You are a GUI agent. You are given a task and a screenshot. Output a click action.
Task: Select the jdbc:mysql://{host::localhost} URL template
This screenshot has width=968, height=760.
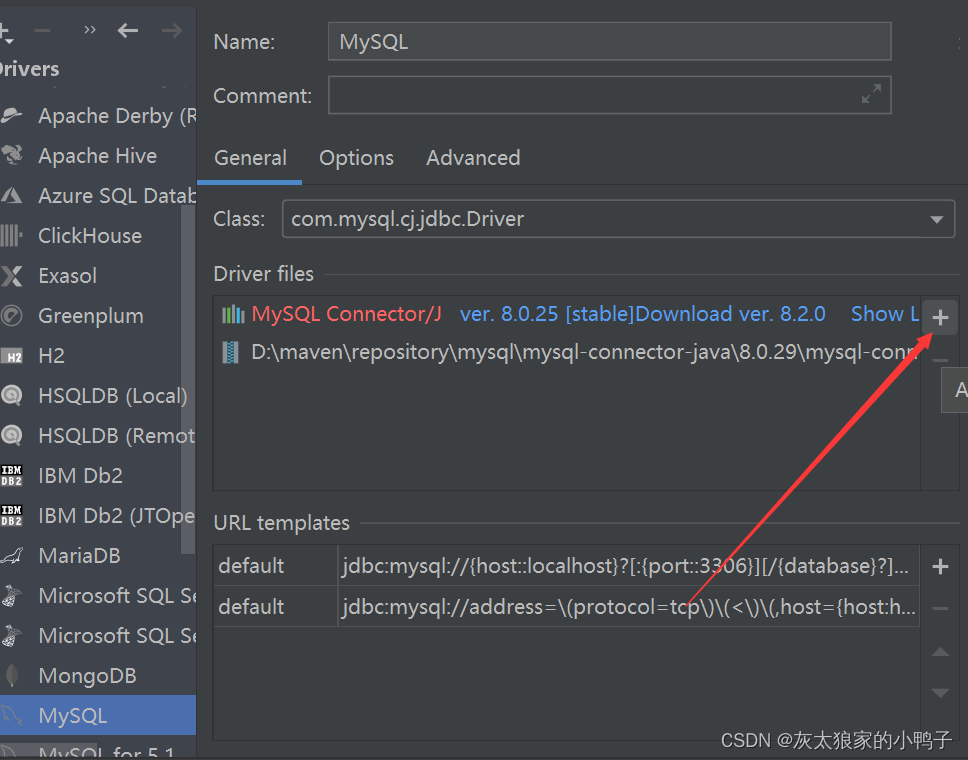tap(628, 566)
